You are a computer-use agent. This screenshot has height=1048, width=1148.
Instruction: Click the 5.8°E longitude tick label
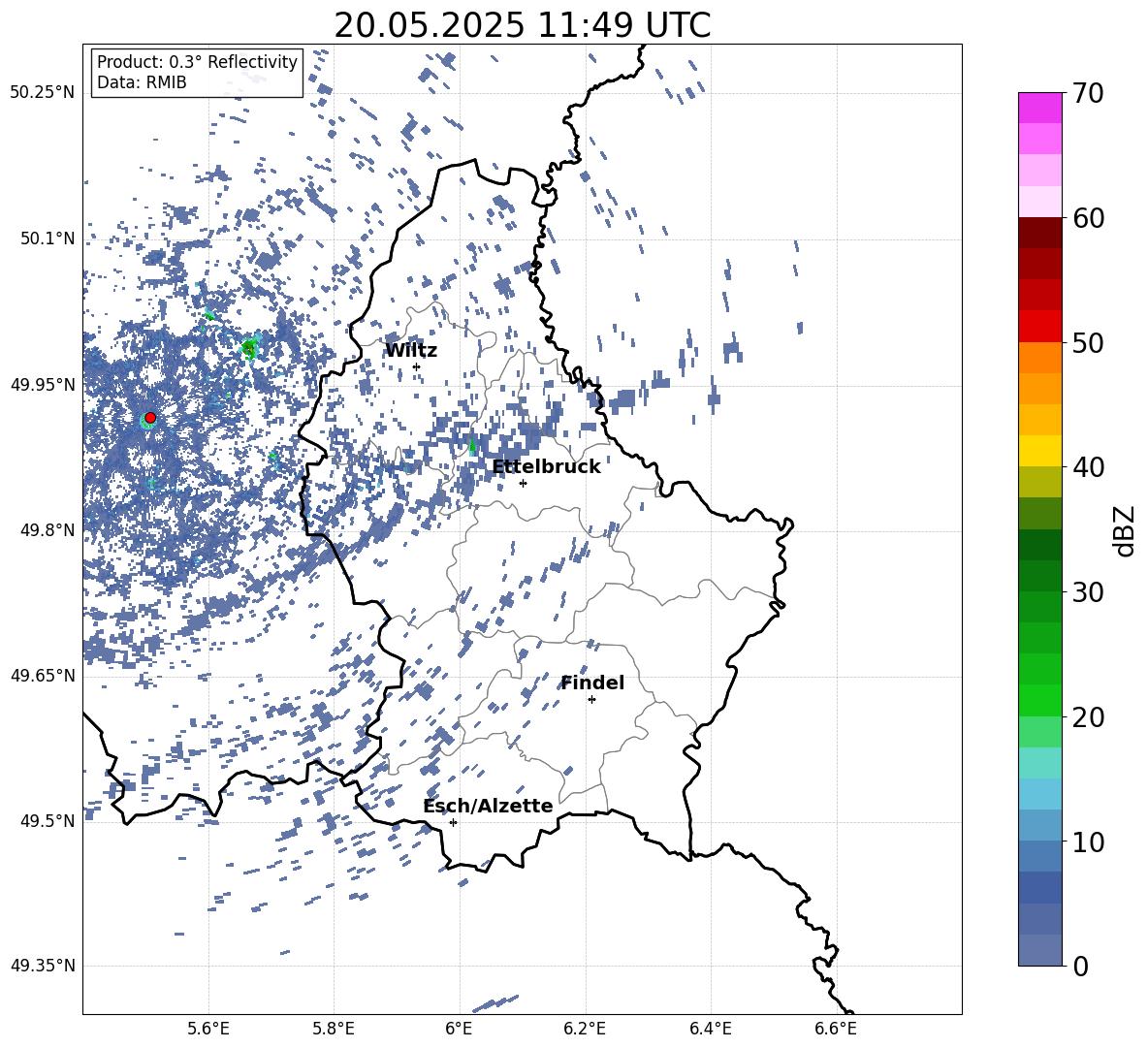(334, 1029)
